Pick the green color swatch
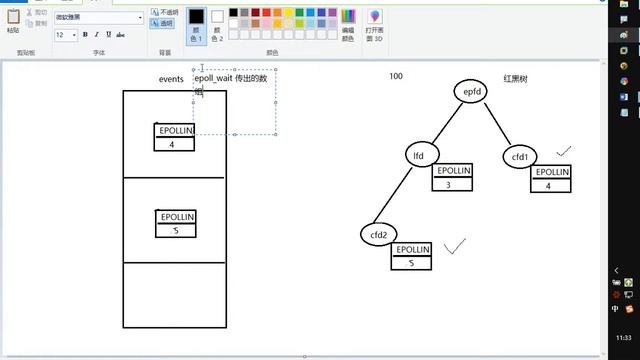 299,13
